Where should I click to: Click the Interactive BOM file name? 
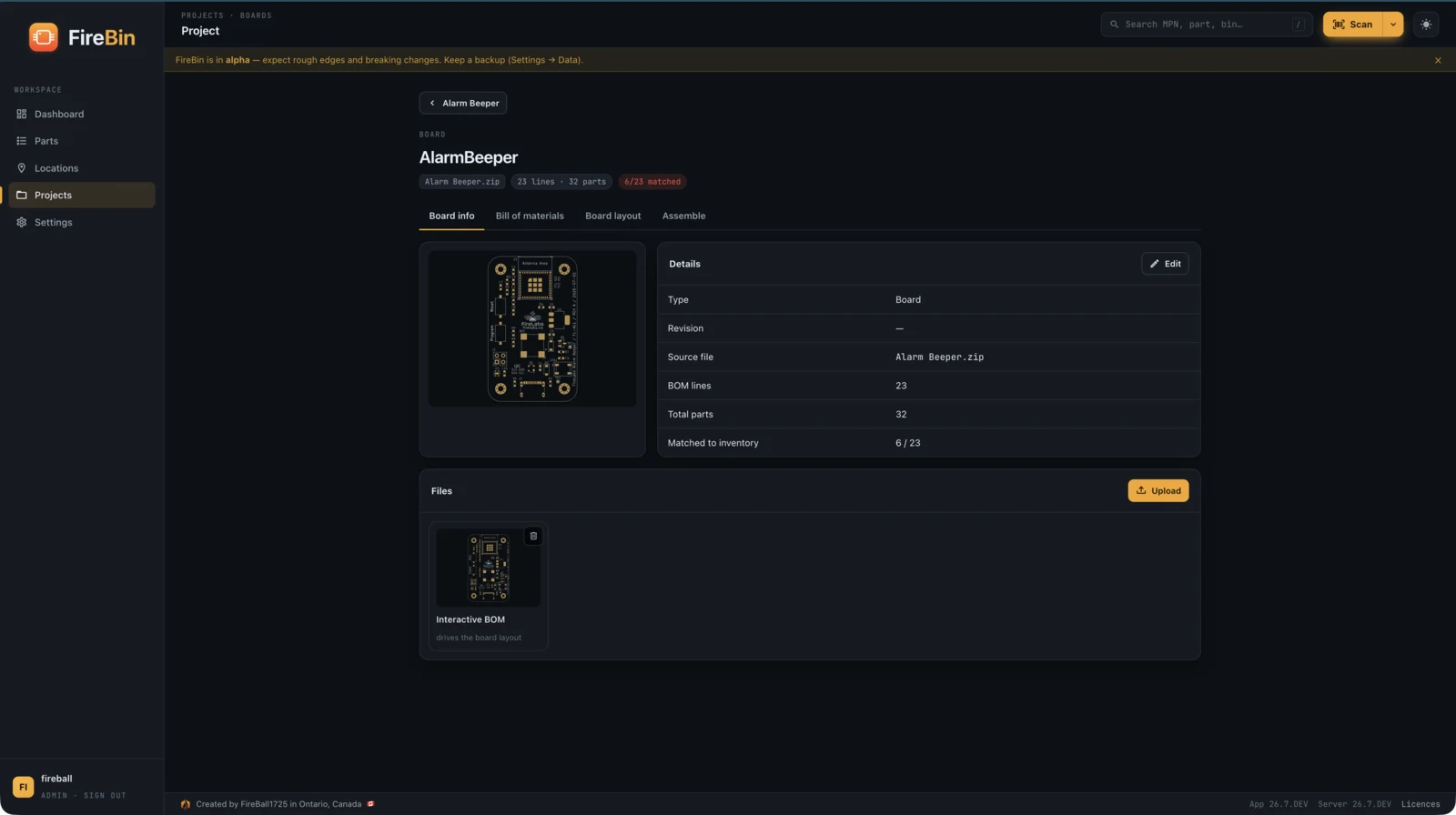point(470,619)
